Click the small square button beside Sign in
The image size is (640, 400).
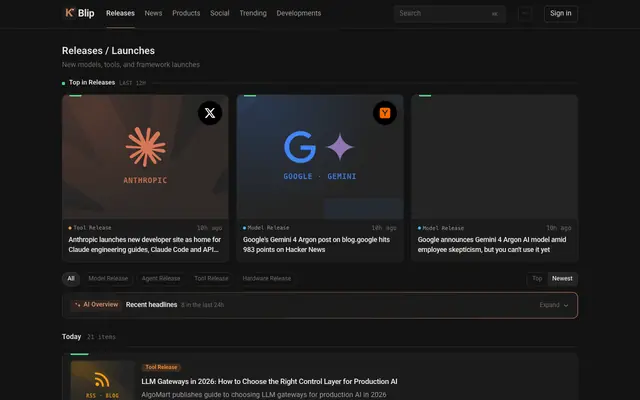click(x=525, y=13)
